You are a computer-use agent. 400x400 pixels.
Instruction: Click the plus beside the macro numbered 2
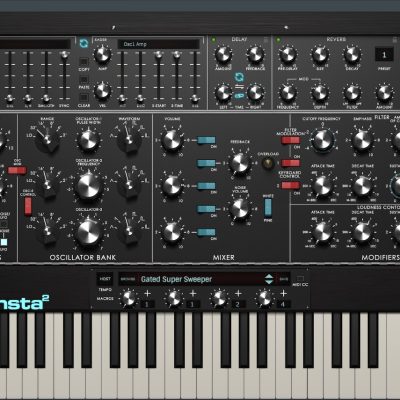238,293
